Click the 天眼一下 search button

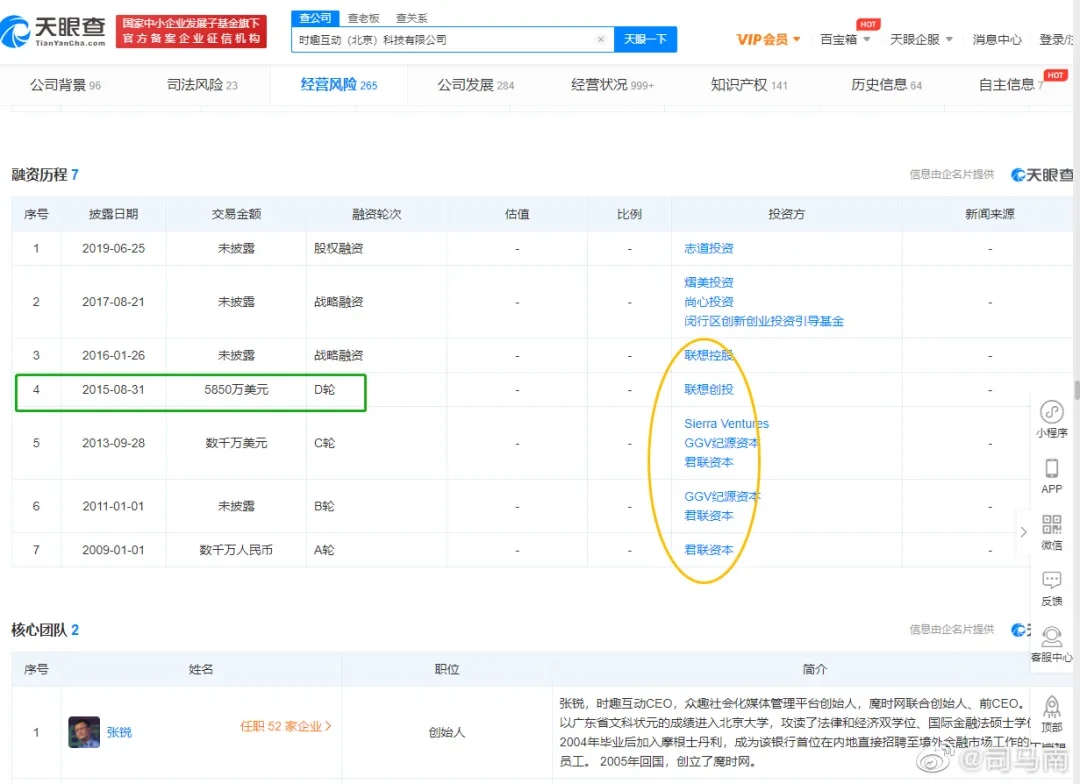click(645, 40)
